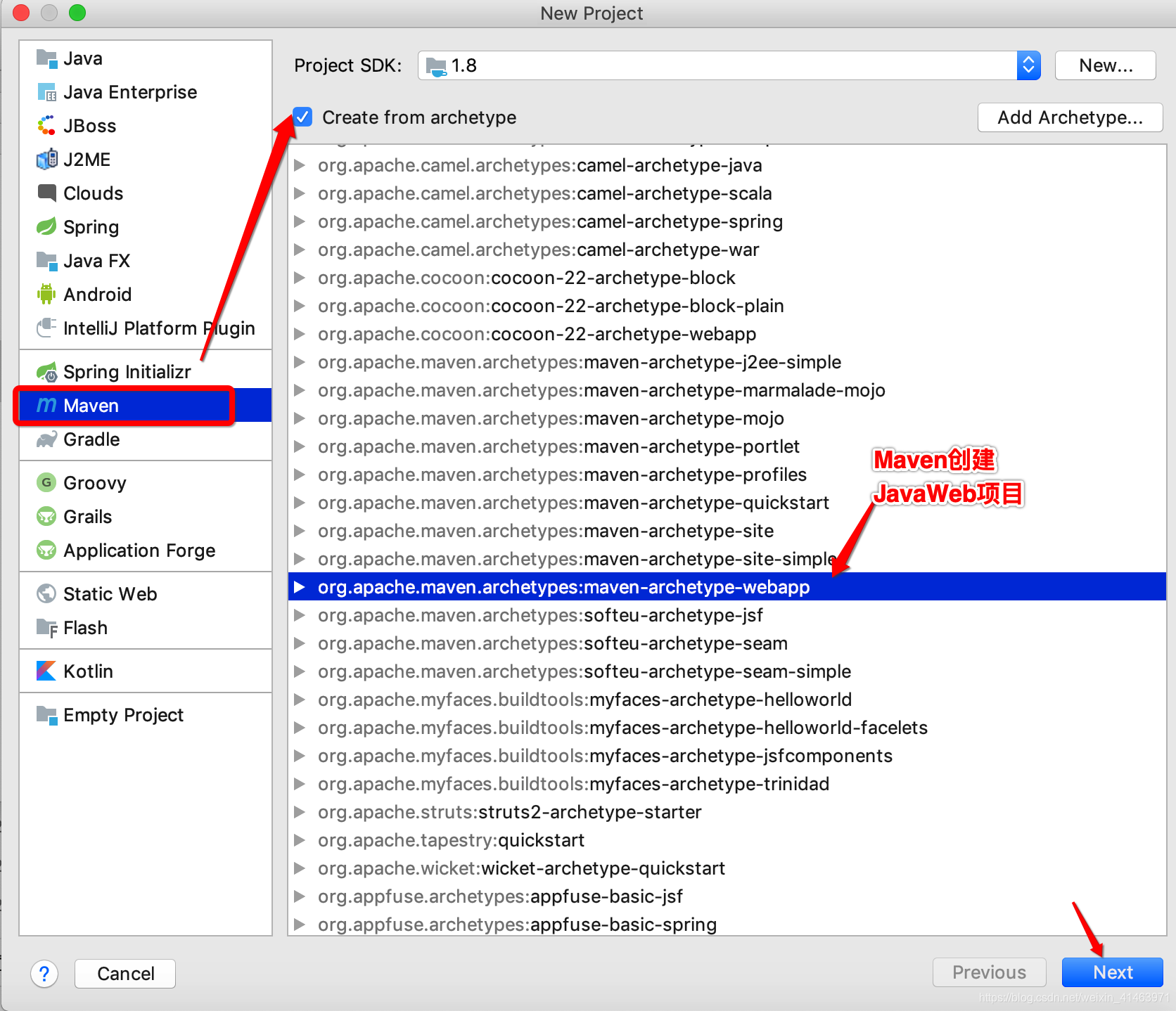The width and height of the screenshot is (1176, 1011).
Task: Select appfuse-basic-spring row
Action: 727,923
